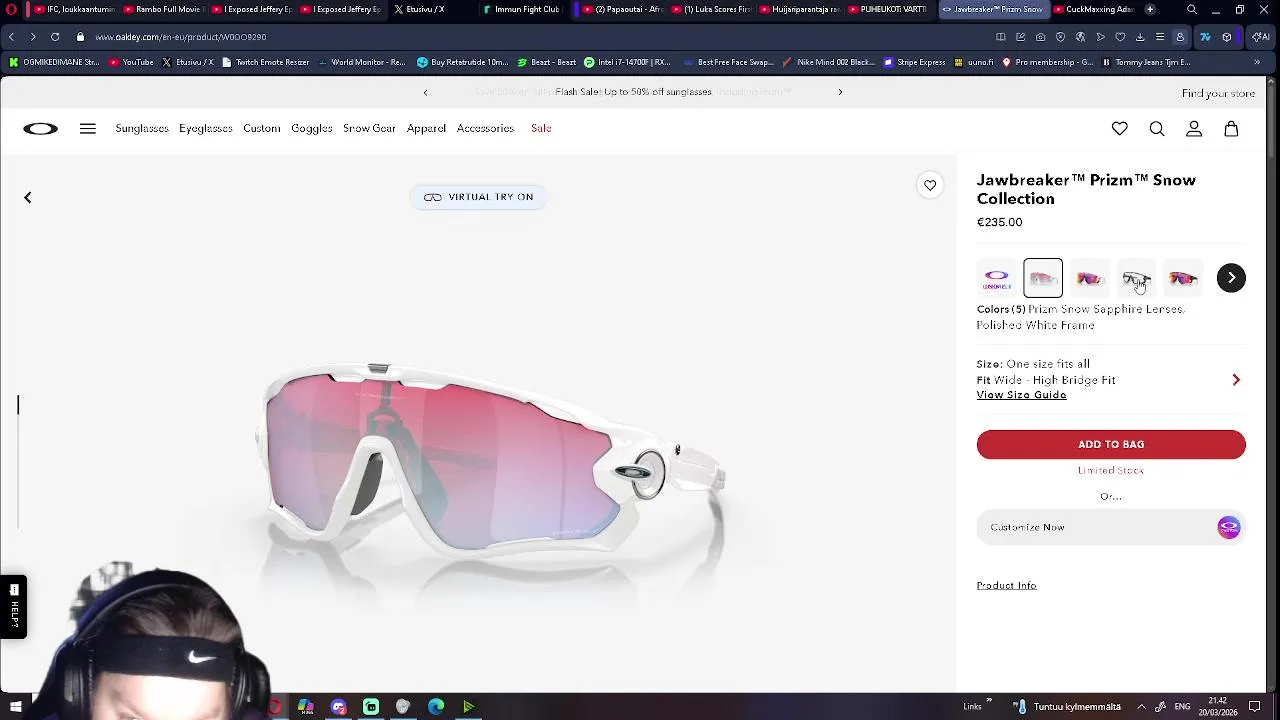The image size is (1280, 720).
Task: Open the Snow Gear menu
Action: click(369, 128)
